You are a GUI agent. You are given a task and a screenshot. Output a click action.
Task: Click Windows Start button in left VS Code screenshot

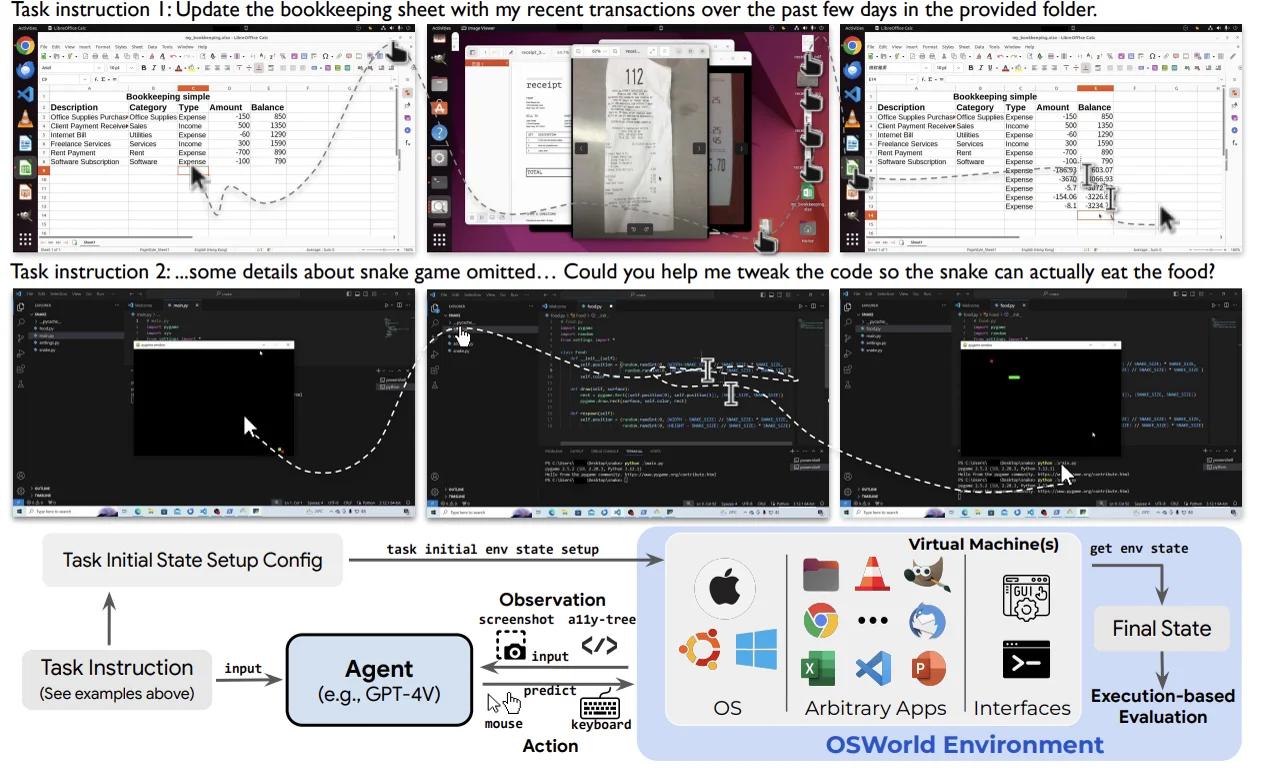[19, 511]
